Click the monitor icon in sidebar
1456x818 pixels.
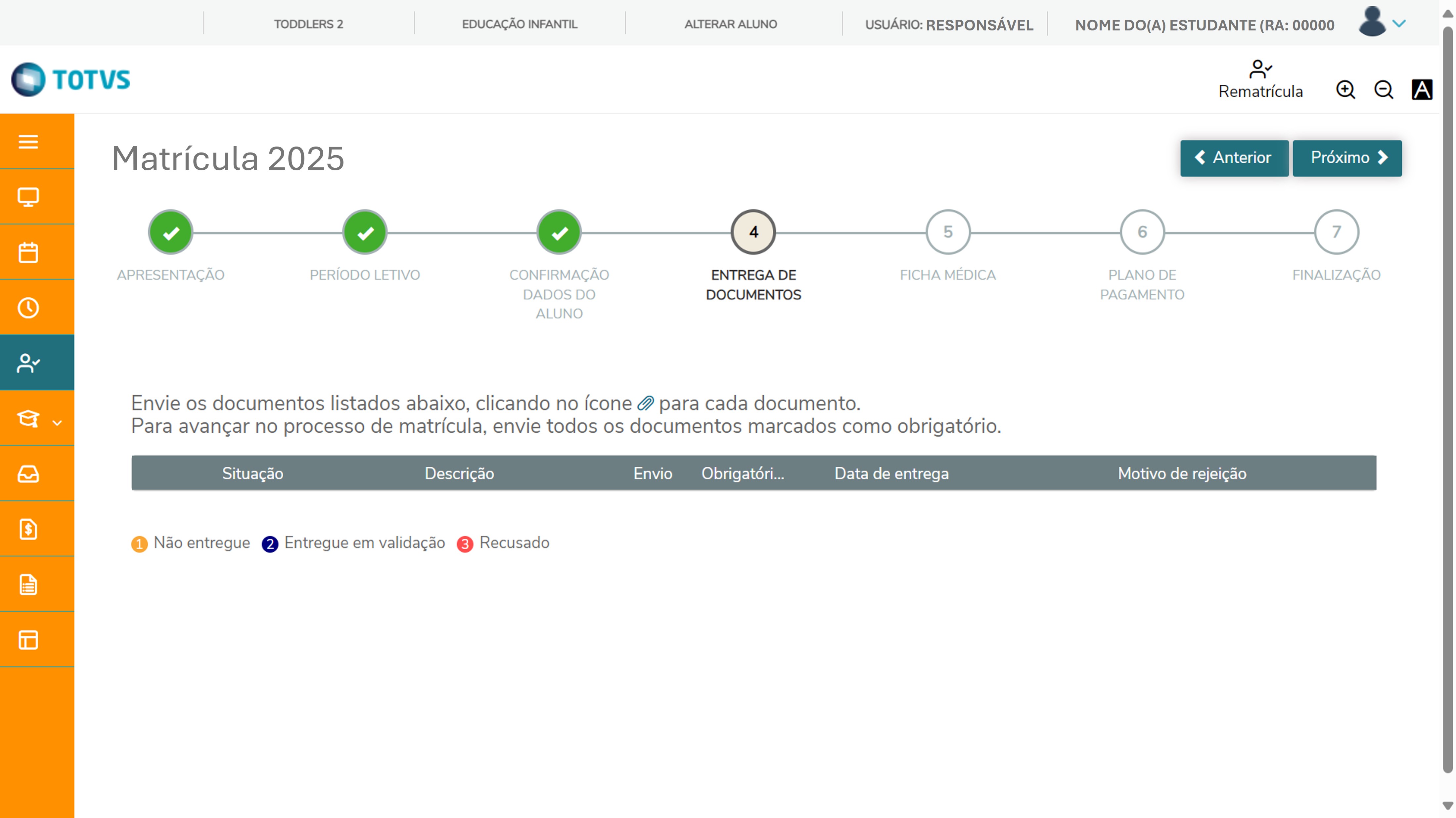click(x=28, y=196)
